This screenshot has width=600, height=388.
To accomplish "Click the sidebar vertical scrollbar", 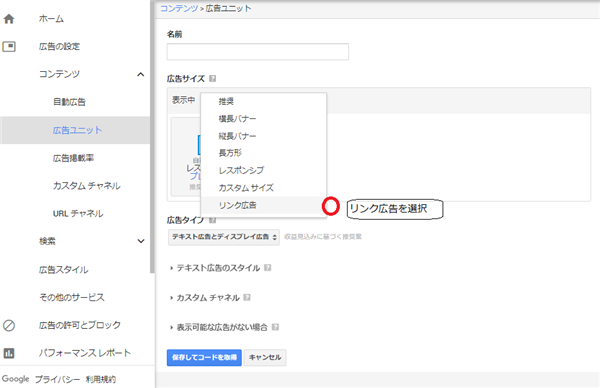I will 152,137.
